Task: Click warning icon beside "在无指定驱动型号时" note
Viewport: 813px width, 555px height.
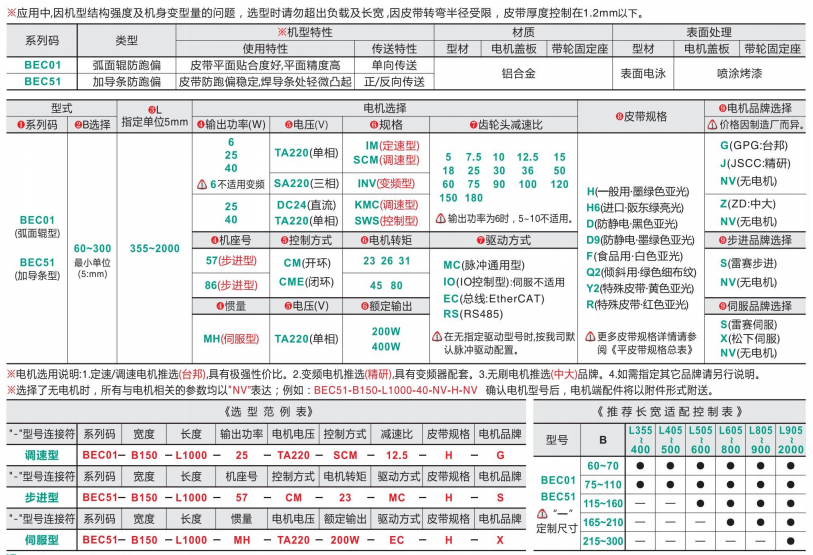Action: point(437,337)
